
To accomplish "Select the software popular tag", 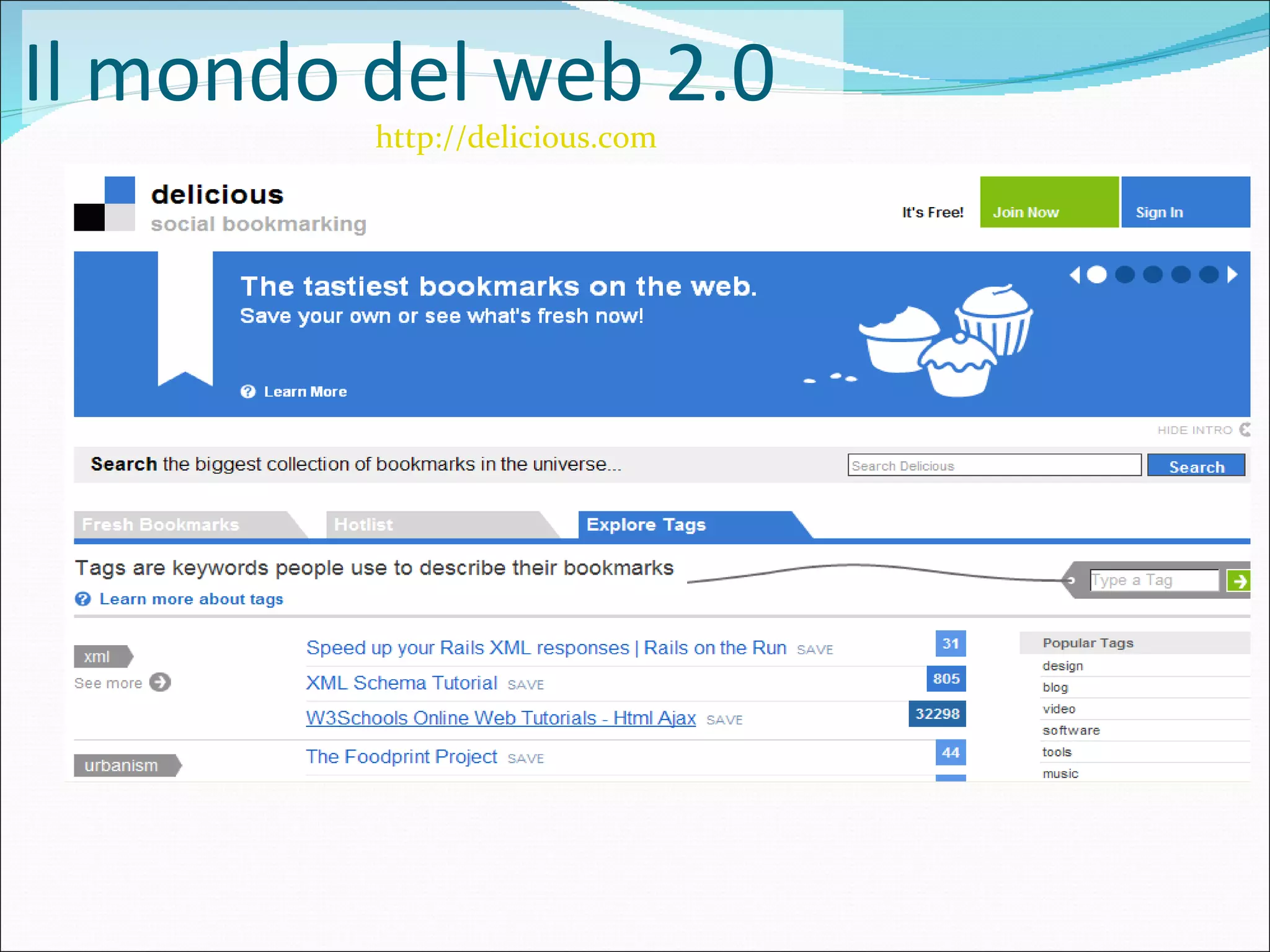I will point(1072,731).
